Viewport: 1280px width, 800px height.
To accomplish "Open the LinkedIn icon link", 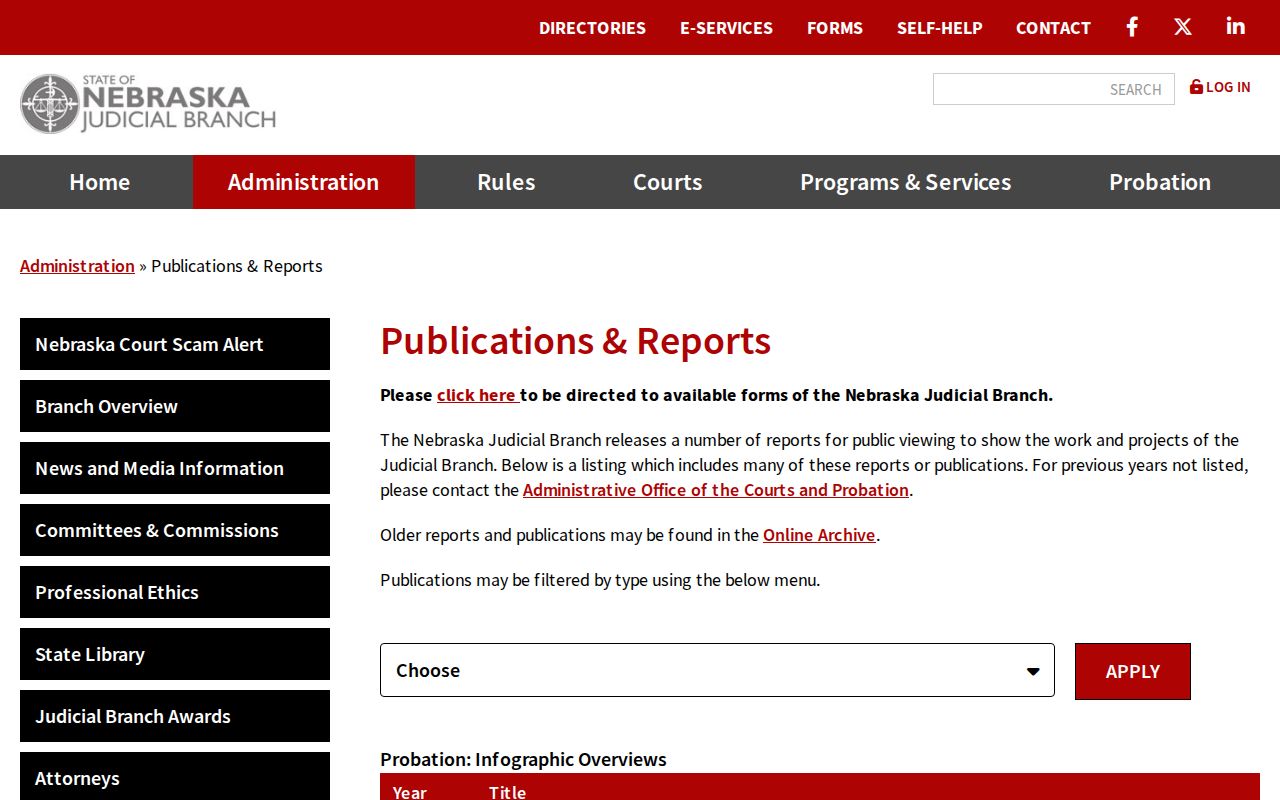I will coord(1236,27).
